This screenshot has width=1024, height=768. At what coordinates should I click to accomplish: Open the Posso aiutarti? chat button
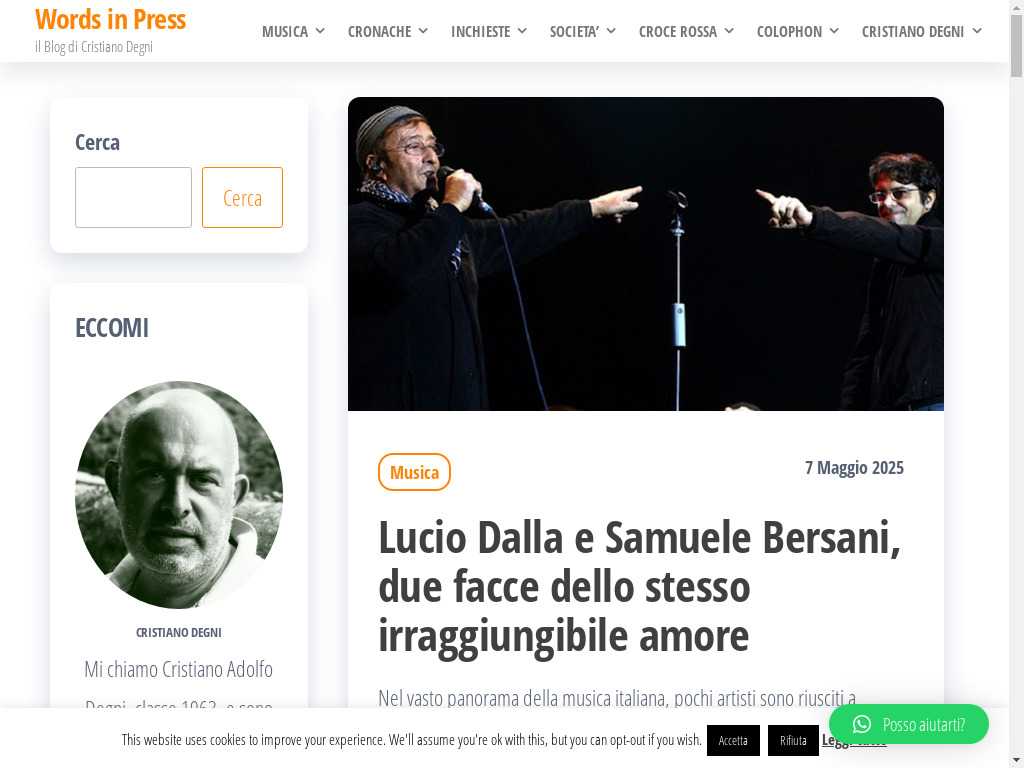click(908, 724)
